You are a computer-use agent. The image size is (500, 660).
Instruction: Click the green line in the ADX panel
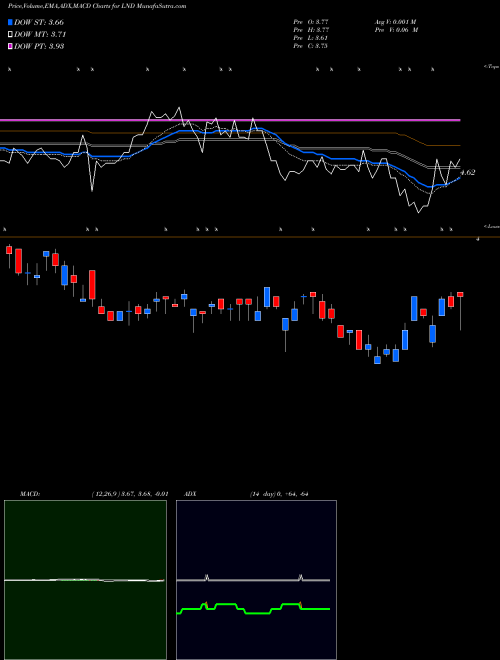(x=253, y=609)
